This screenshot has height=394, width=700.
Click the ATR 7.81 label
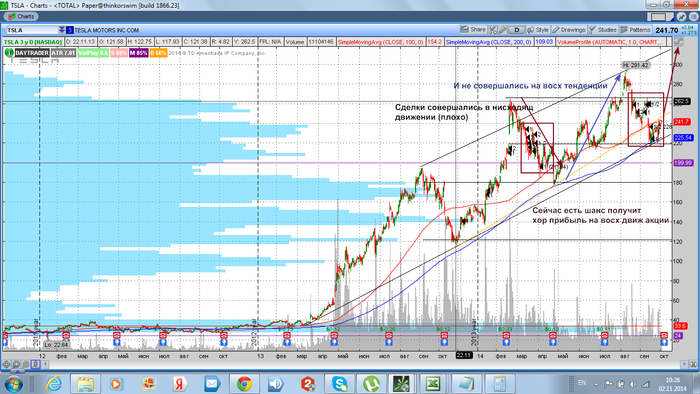[63, 53]
